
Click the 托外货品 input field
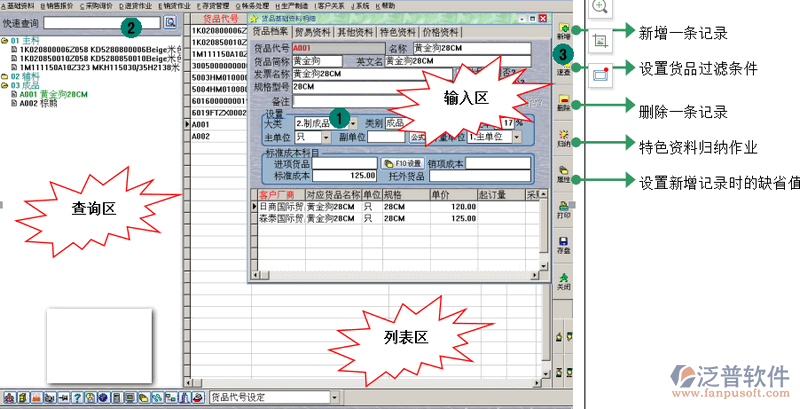tap(480, 176)
